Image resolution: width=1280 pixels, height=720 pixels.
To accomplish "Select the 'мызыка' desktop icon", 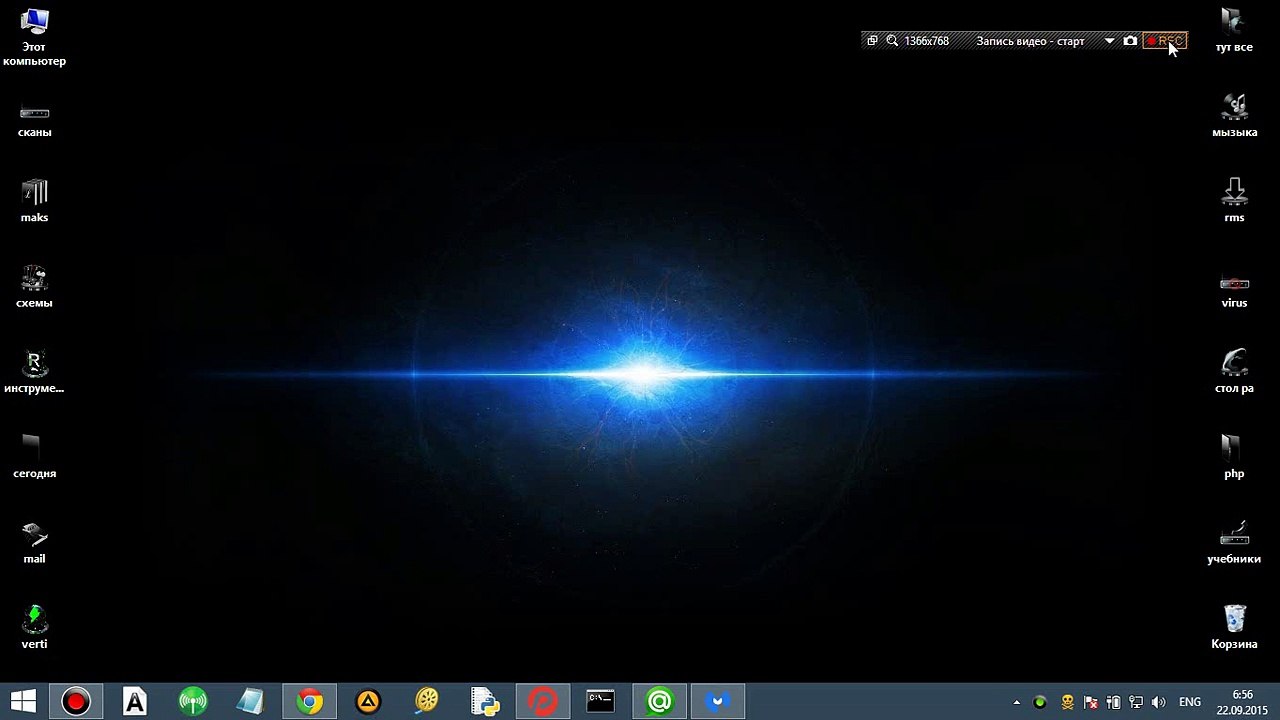I will click(1234, 116).
